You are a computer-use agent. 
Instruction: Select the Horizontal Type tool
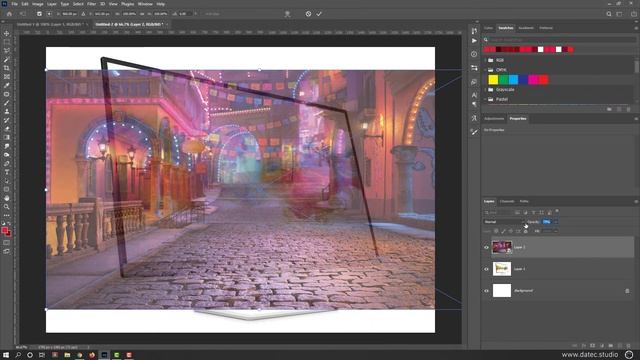point(7,172)
